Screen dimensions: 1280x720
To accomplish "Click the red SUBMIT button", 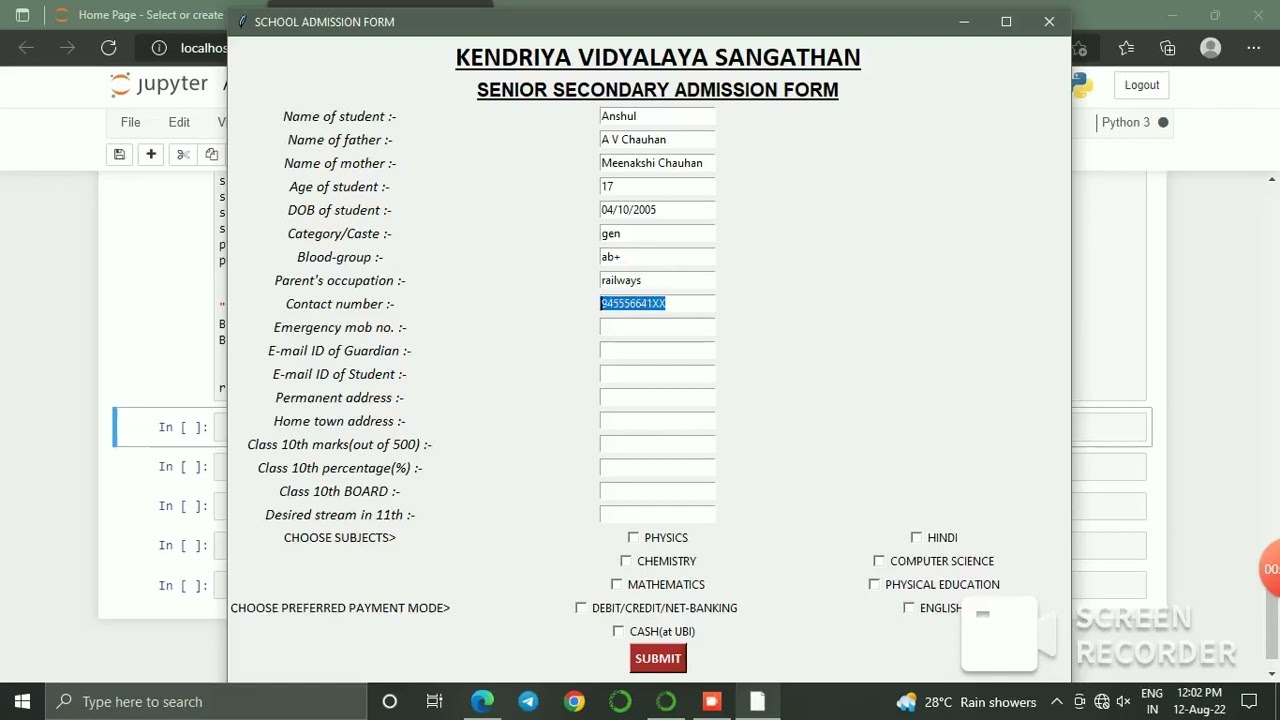I will pyautogui.click(x=658, y=658).
